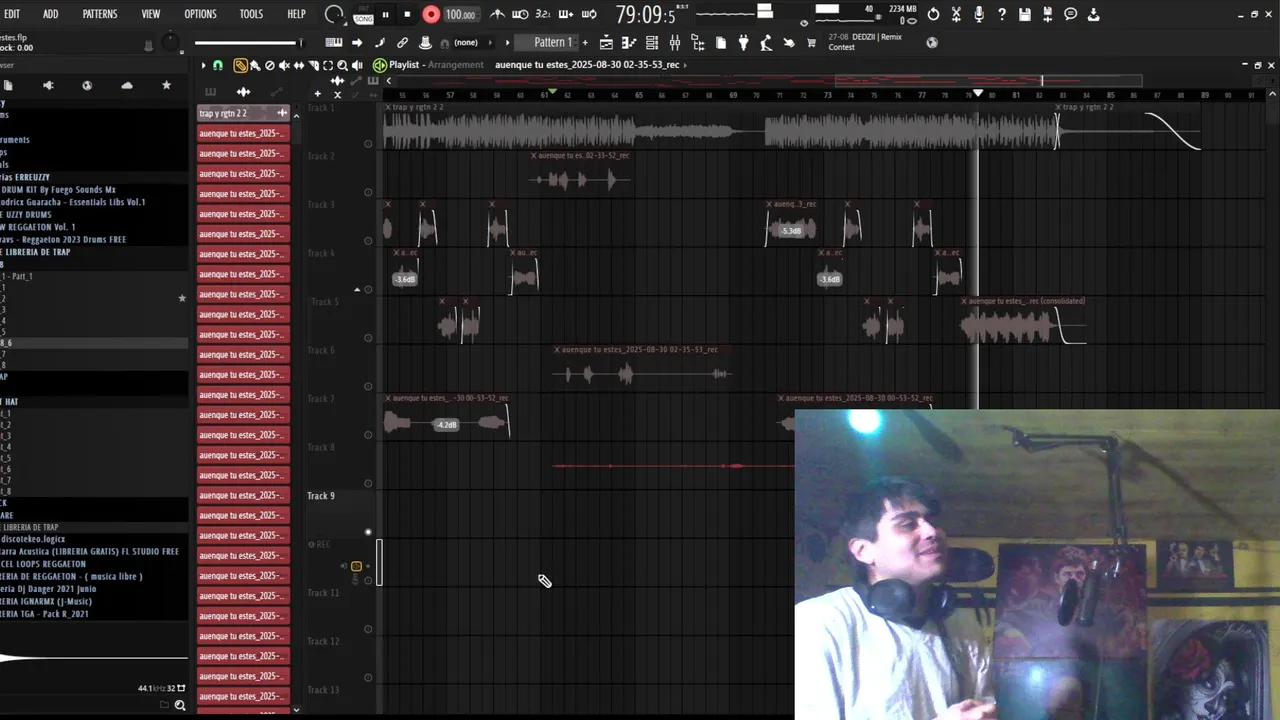Screen dimensions: 1280x720
Task: Open the microphone recording icon
Action: [978, 14]
